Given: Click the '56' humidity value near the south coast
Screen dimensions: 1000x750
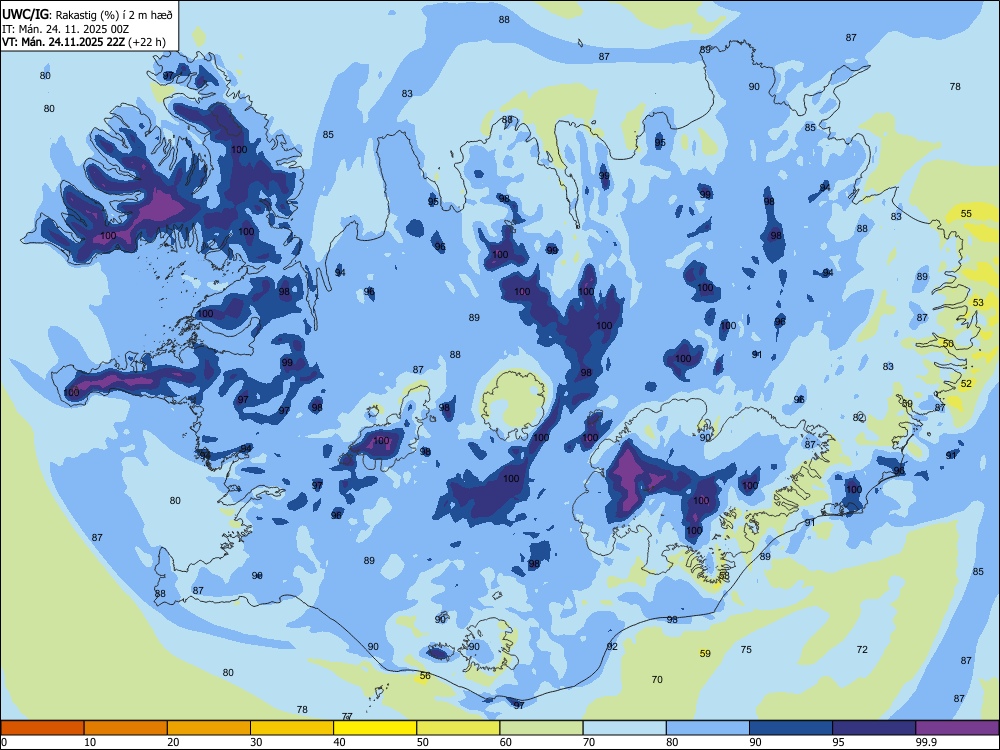Looking at the screenshot, I should click(x=425, y=675).
